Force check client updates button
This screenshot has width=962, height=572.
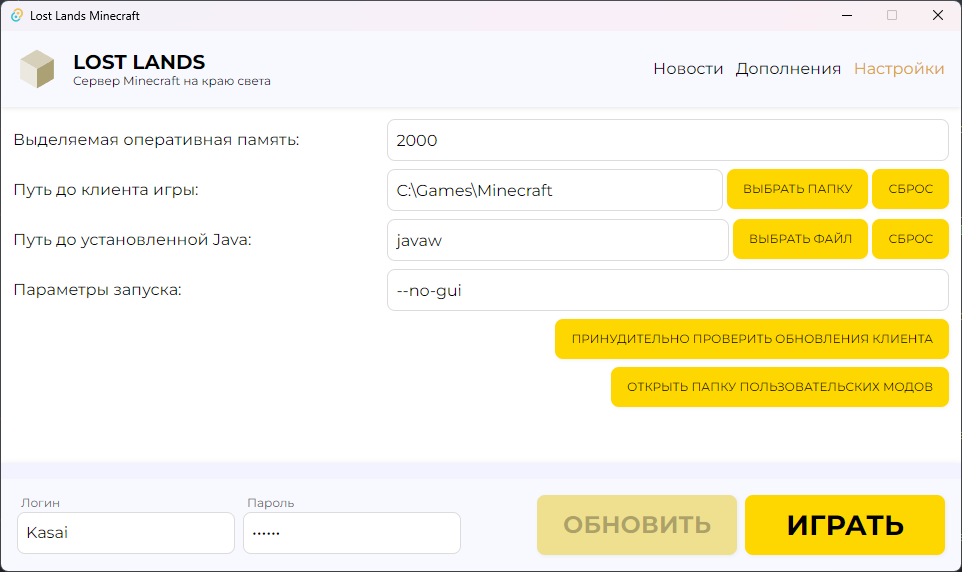click(x=752, y=339)
